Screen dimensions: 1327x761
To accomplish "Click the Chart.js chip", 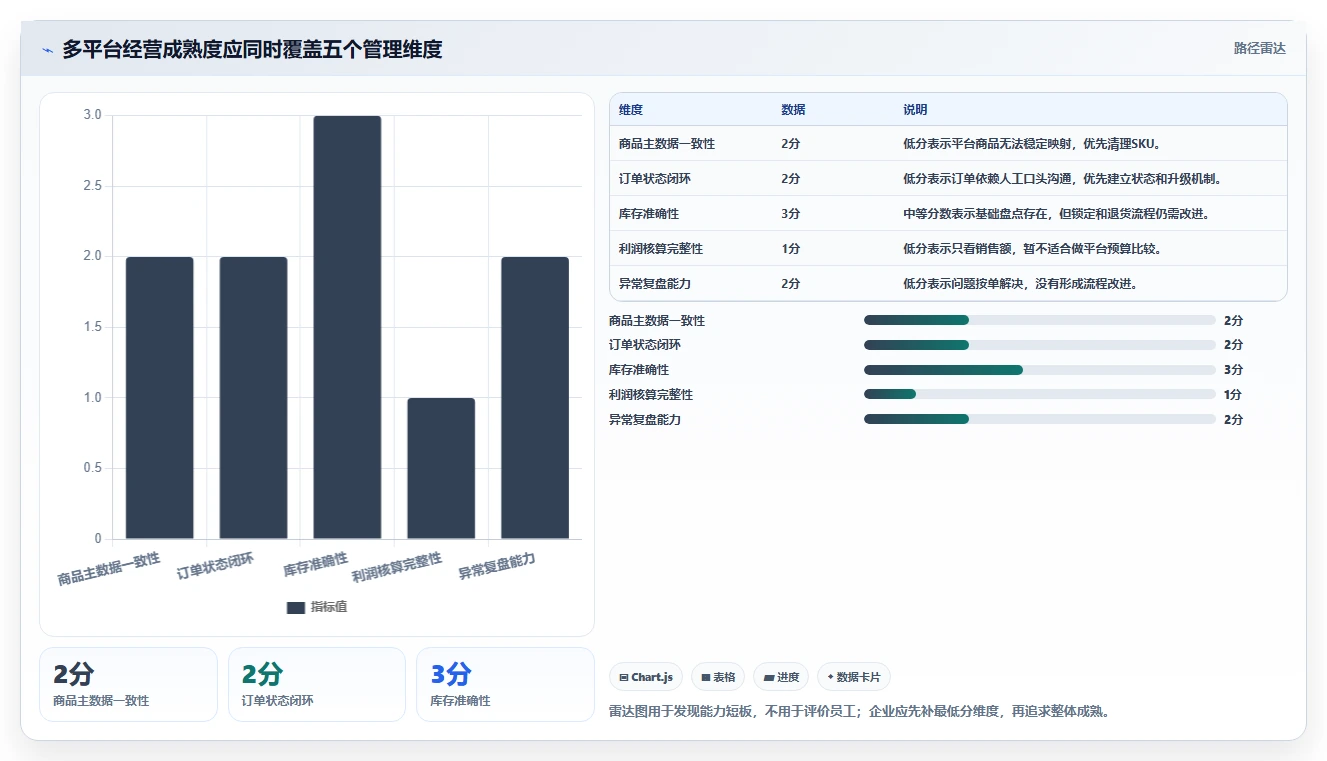I will (x=646, y=677).
